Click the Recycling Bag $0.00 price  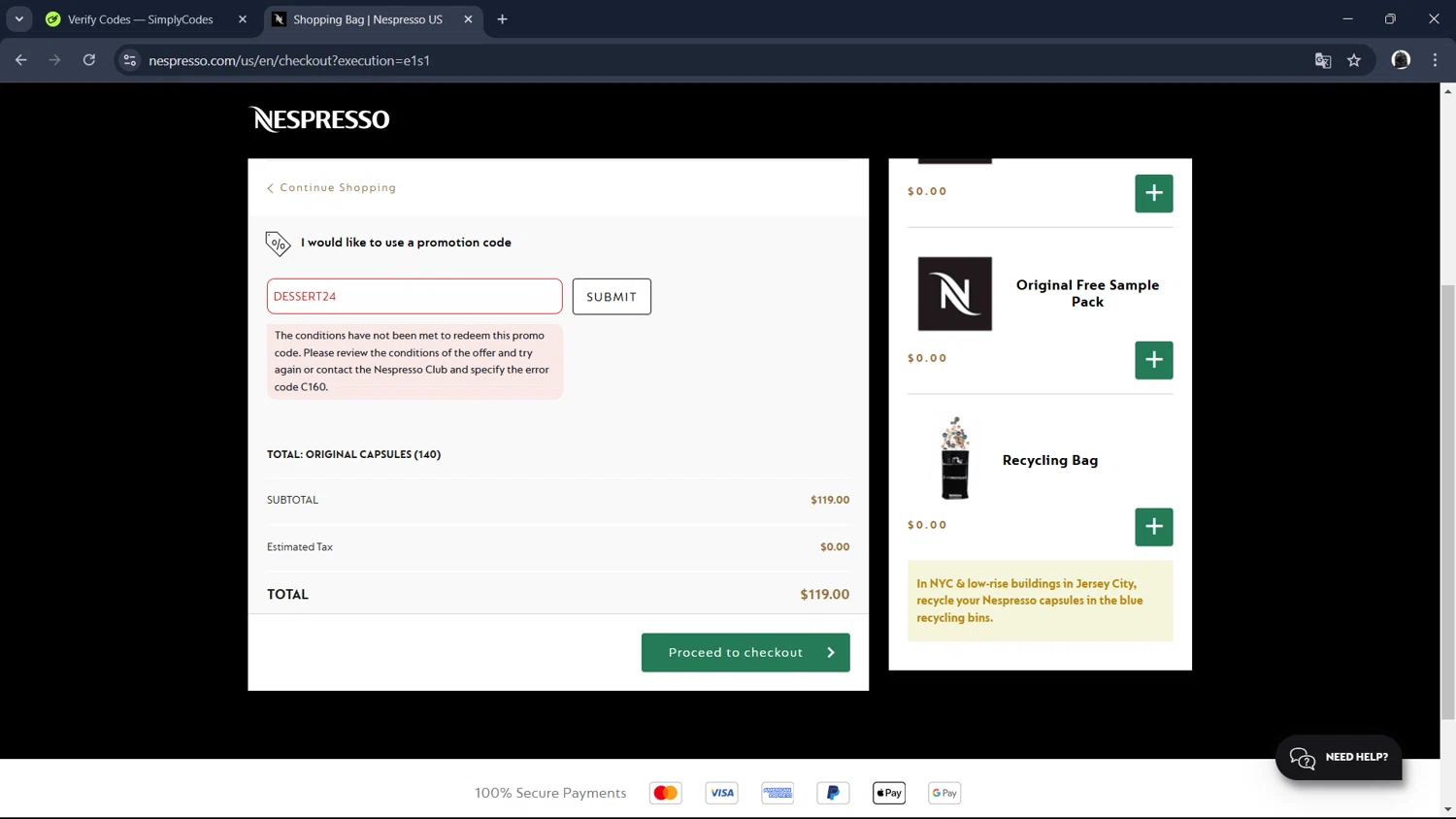pyautogui.click(x=927, y=525)
